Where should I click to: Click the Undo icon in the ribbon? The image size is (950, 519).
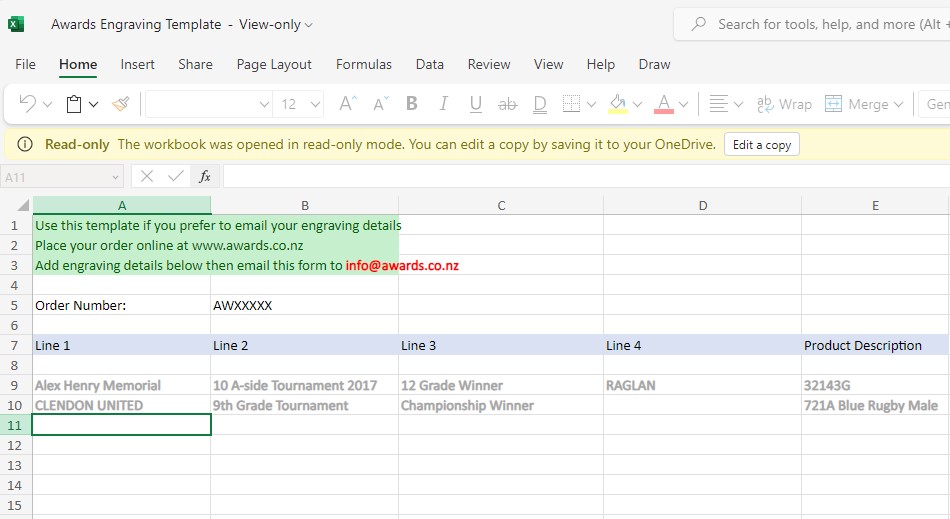click(27, 104)
